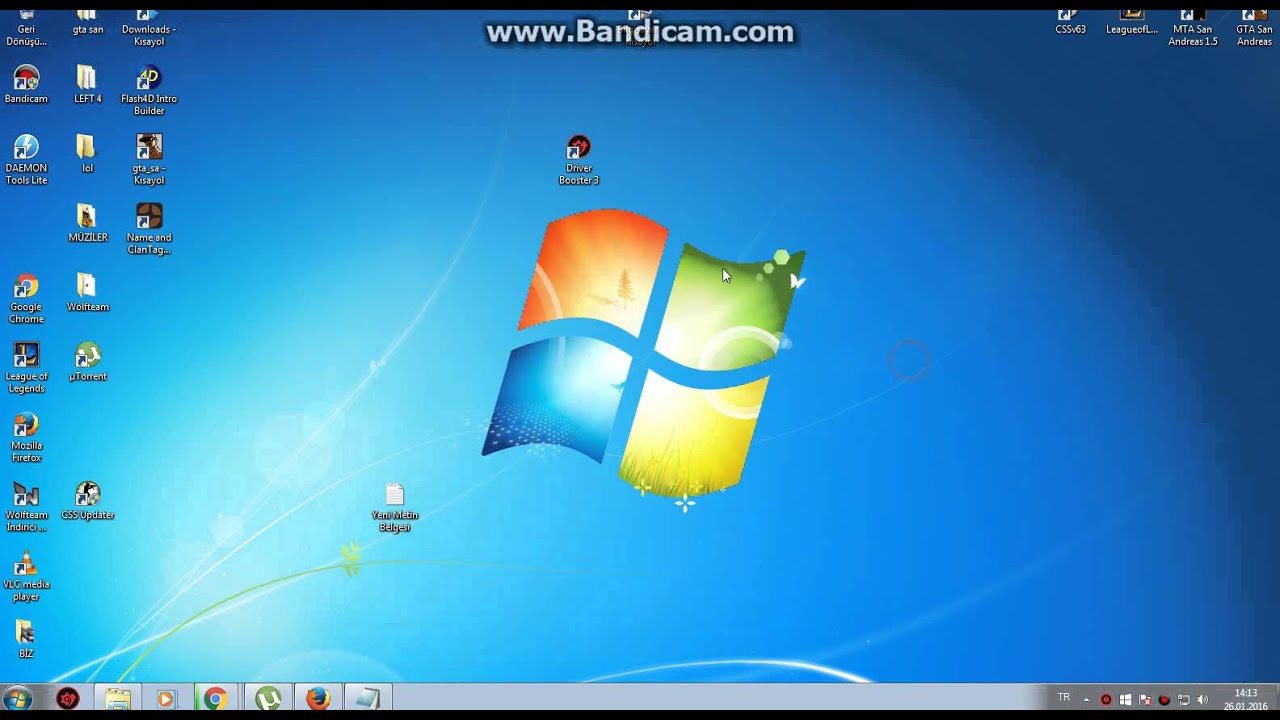Viewport: 1280px width, 720px height.
Task: Open the Wolfteam folder icon
Action: (87, 292)
